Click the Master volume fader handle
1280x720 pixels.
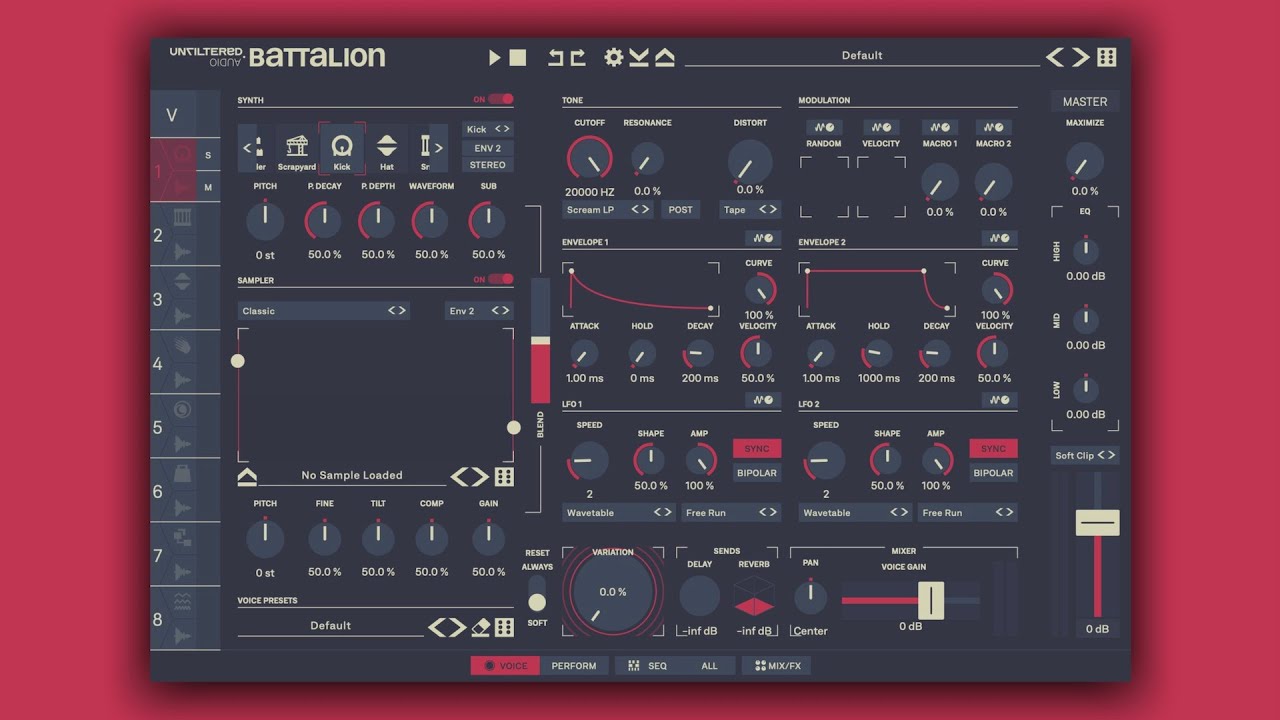(x=1097, y=522)
